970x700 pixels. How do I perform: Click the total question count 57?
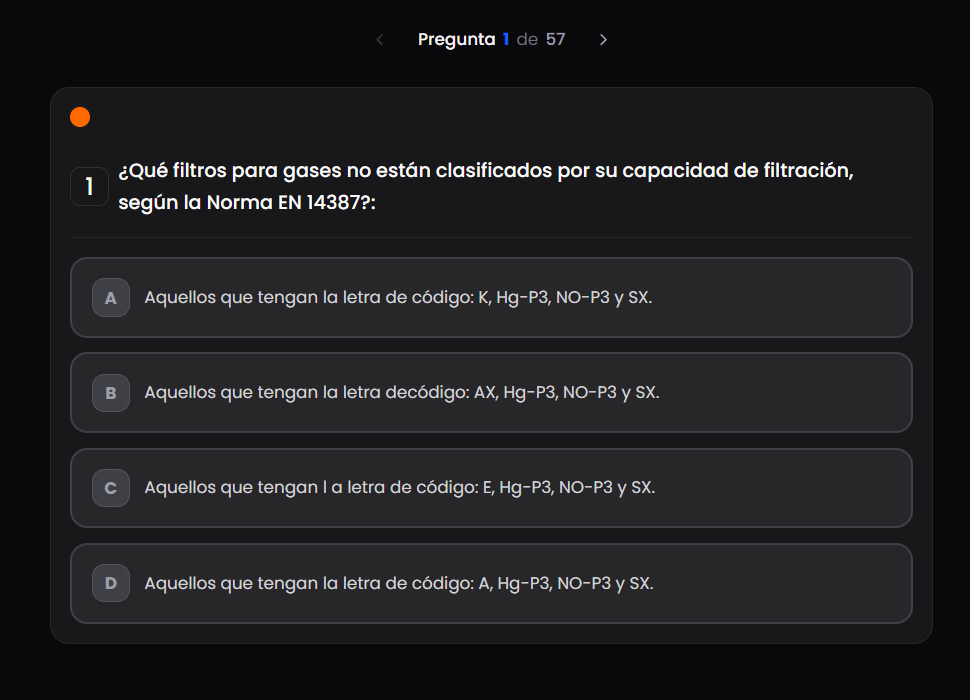click(555, 40)
